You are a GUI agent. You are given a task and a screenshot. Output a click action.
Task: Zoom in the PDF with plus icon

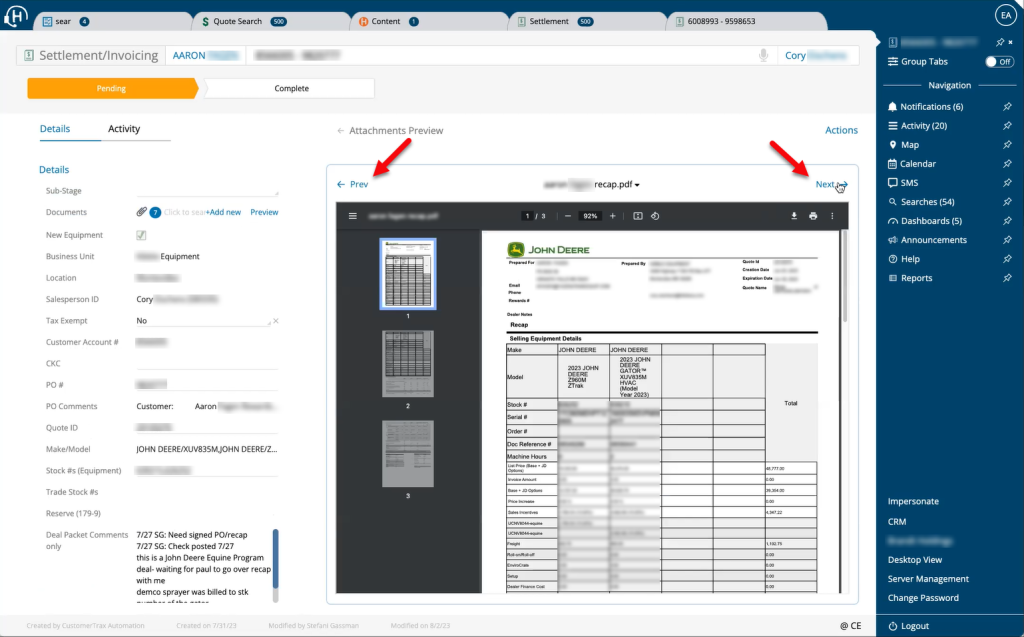coord(613,216)
